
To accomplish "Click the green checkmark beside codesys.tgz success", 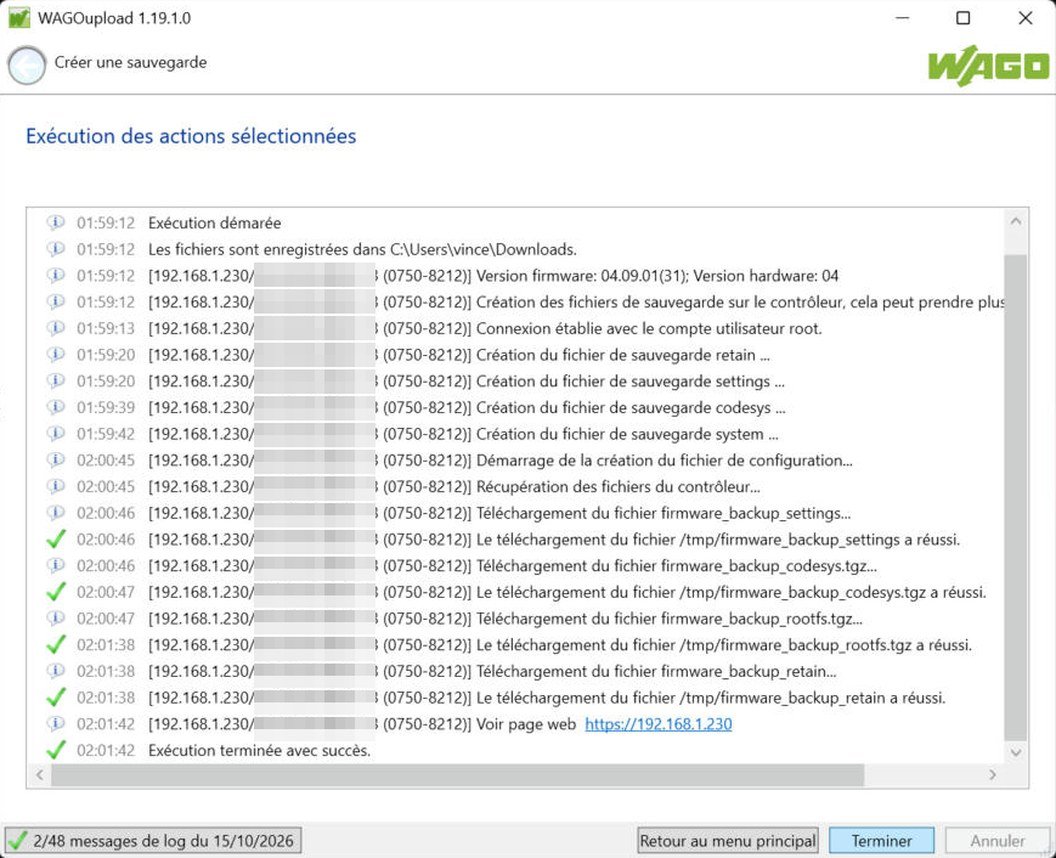I will tap(56, 592).
